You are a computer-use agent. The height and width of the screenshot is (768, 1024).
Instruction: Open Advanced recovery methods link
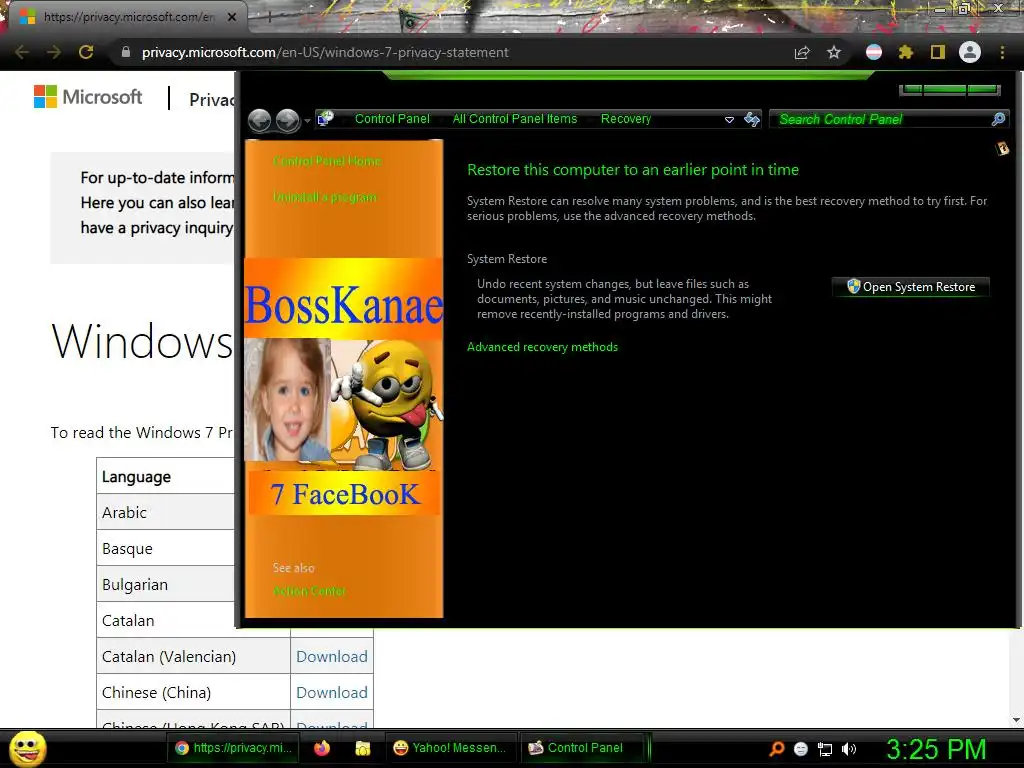(542, 347)
